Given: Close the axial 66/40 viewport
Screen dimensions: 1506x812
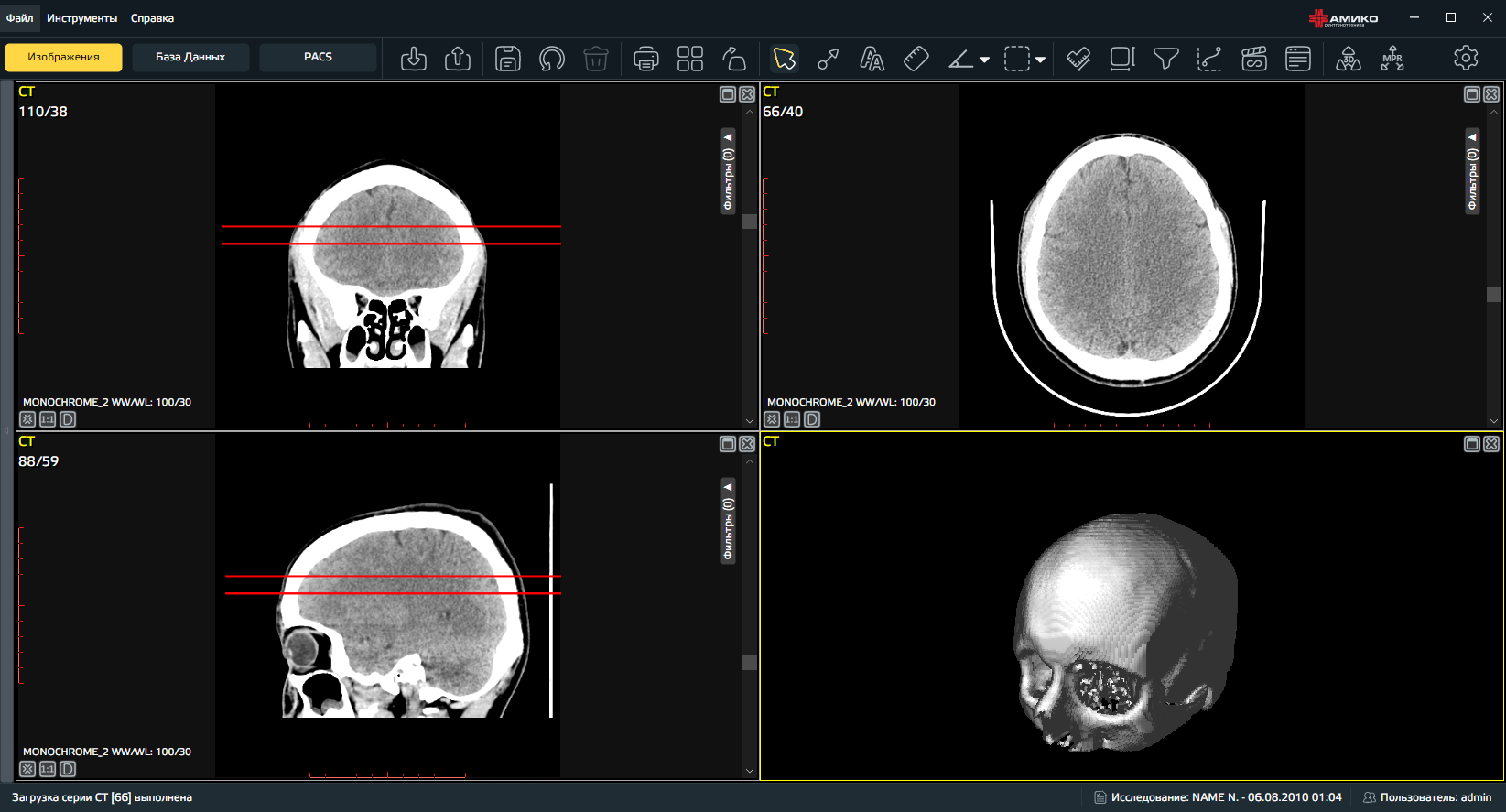Looking at the screenshot, I should click(1491, 94).
